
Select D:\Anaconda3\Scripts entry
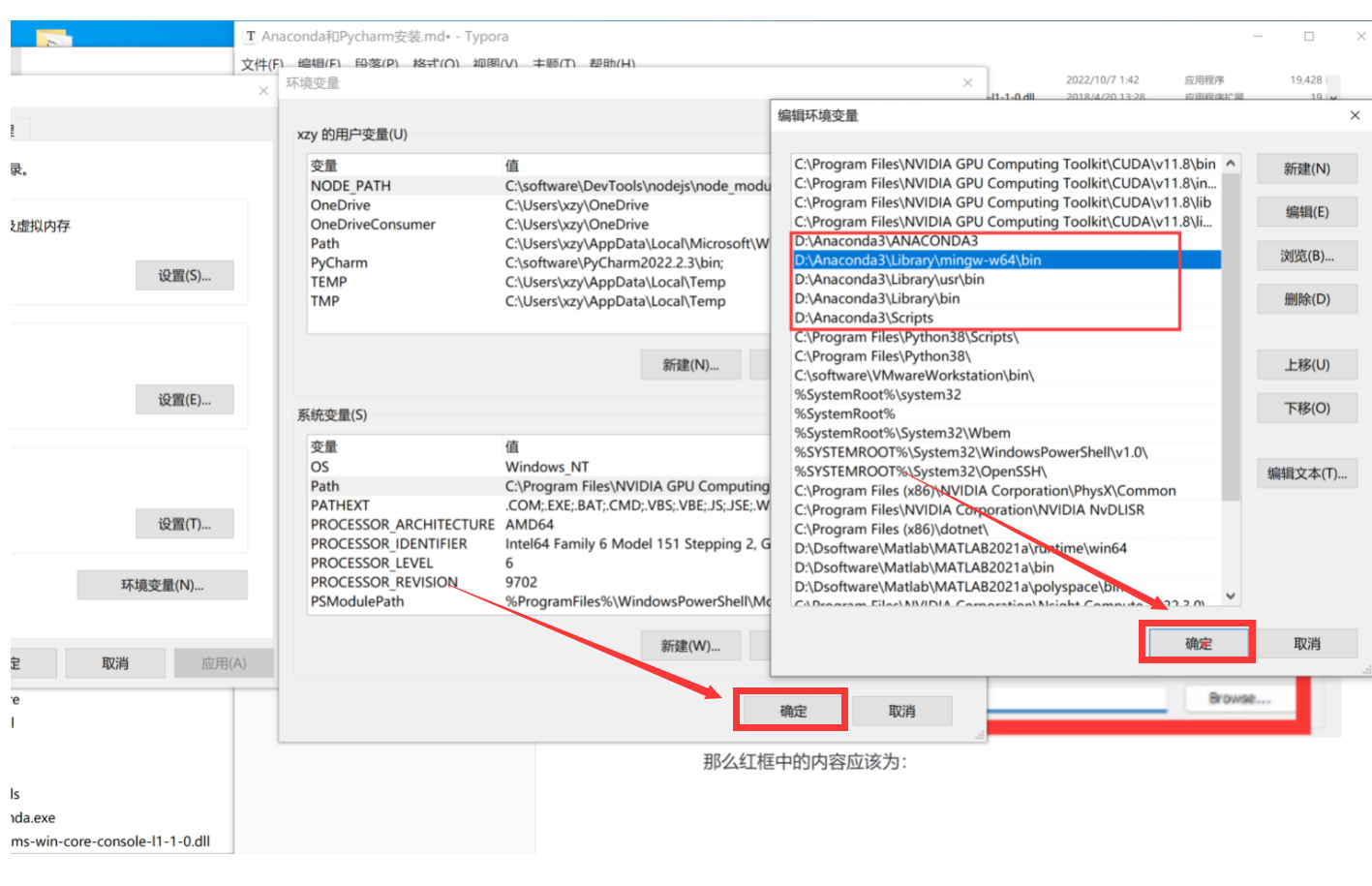1006,318
